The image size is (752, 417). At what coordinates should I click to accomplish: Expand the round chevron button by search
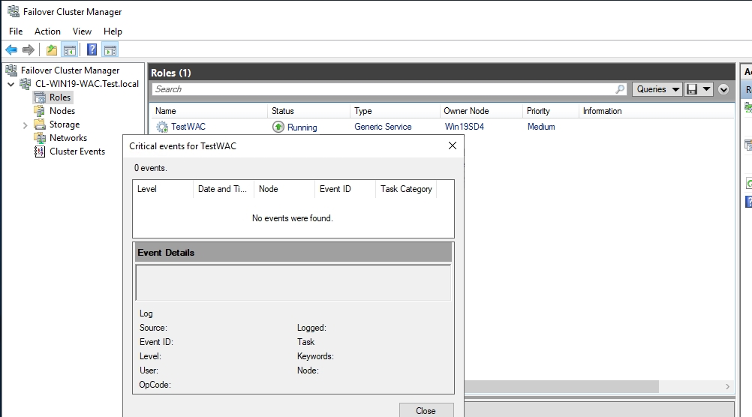pos(723,89)
